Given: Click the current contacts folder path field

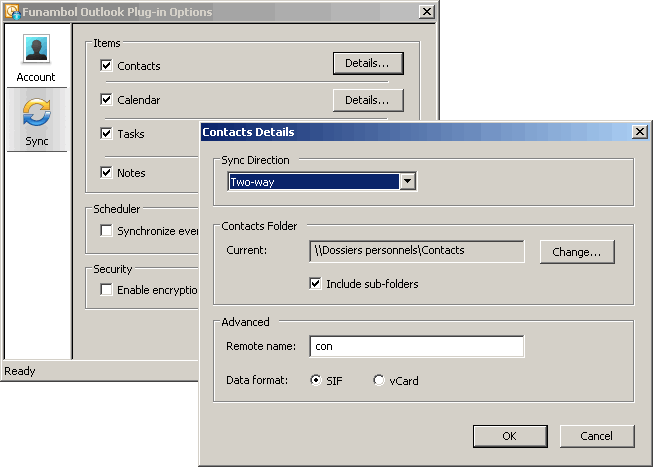Looking at the screenshot, I should point(417,251).
